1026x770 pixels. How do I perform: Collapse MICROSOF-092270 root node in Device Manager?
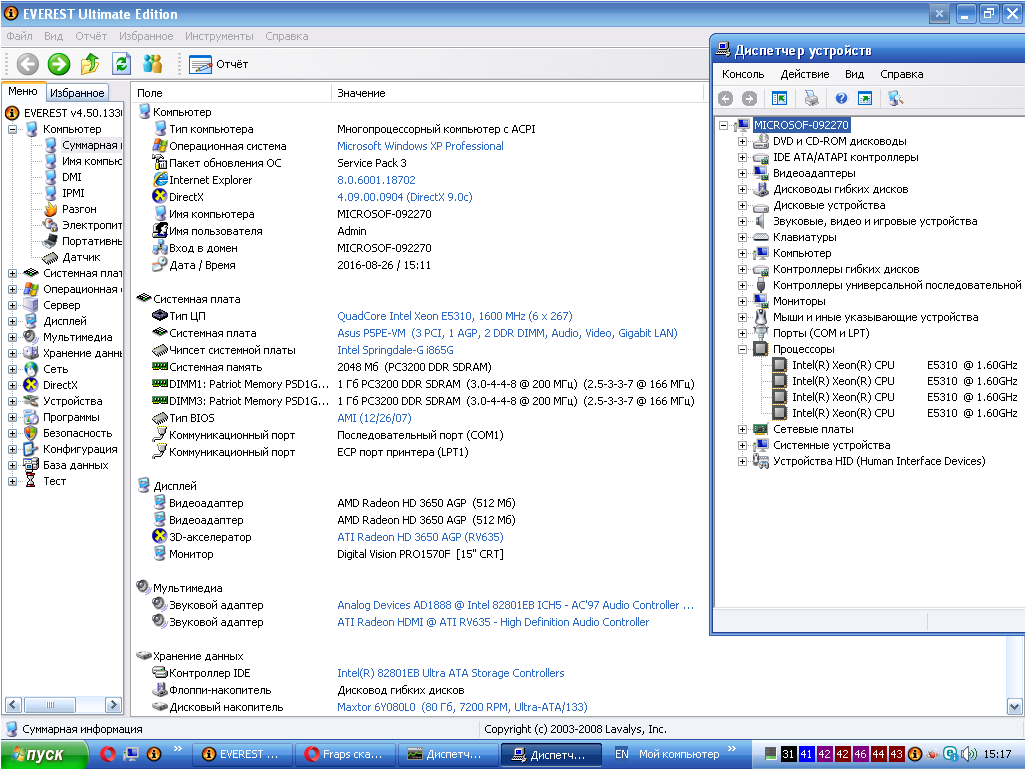pyautogui.click(x=724, y=125)
